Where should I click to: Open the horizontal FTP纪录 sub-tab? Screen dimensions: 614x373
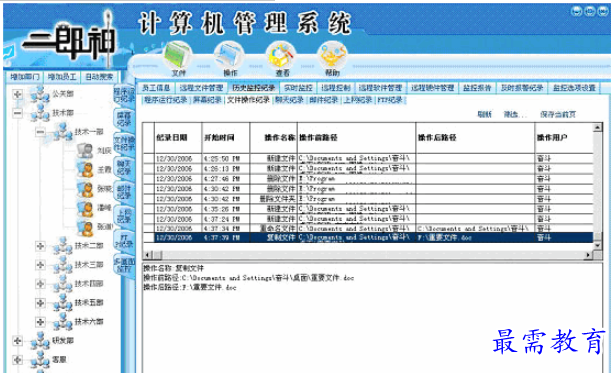[x=390, y=100]
